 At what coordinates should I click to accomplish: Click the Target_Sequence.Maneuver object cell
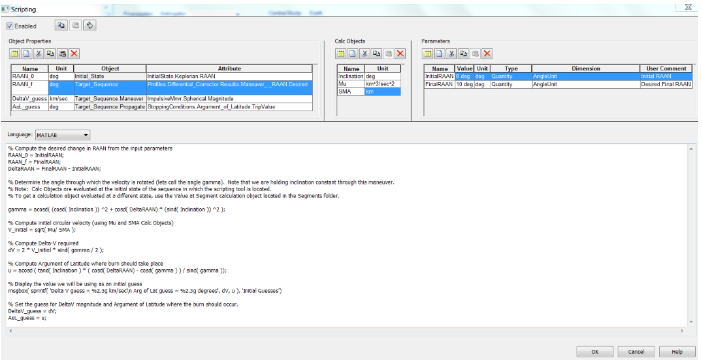pyautogui.click(x=110, y=99)
